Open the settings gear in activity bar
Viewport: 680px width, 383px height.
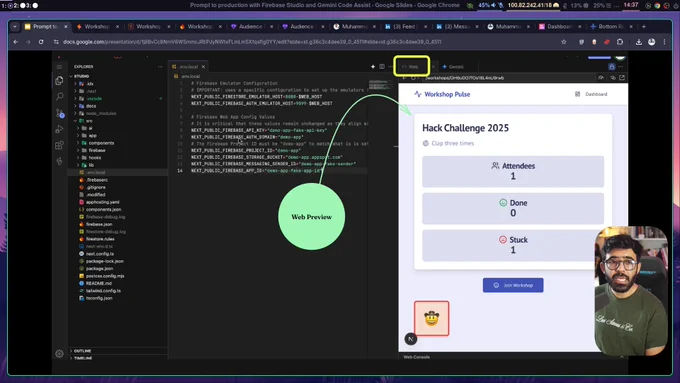point(59,354)
